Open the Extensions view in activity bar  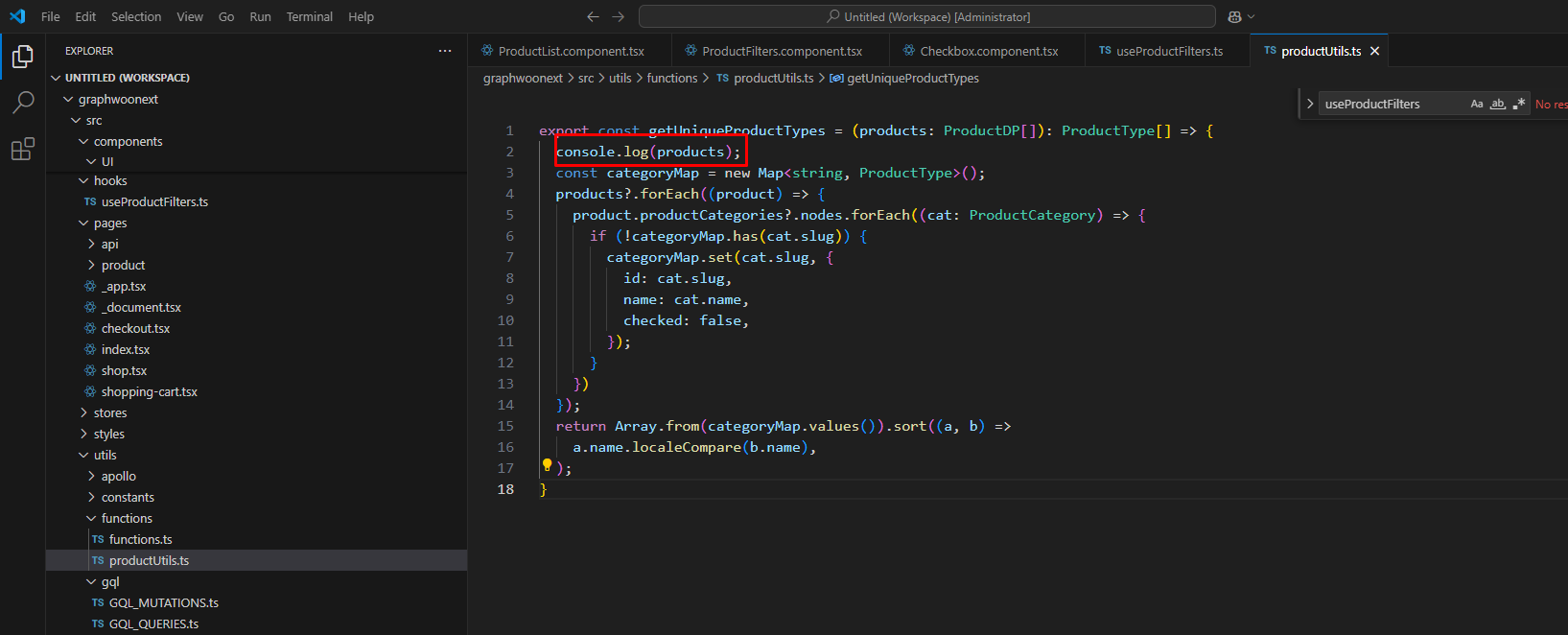coord(23,149)
